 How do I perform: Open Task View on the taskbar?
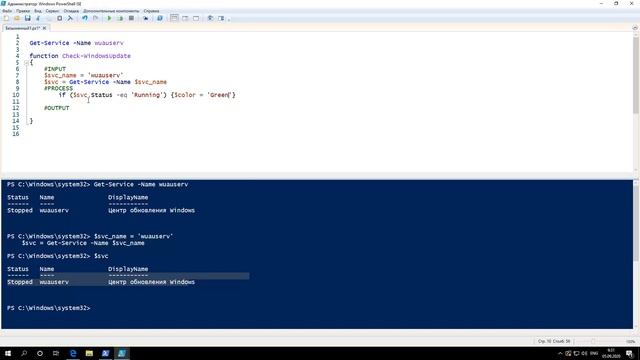[56, 353]
